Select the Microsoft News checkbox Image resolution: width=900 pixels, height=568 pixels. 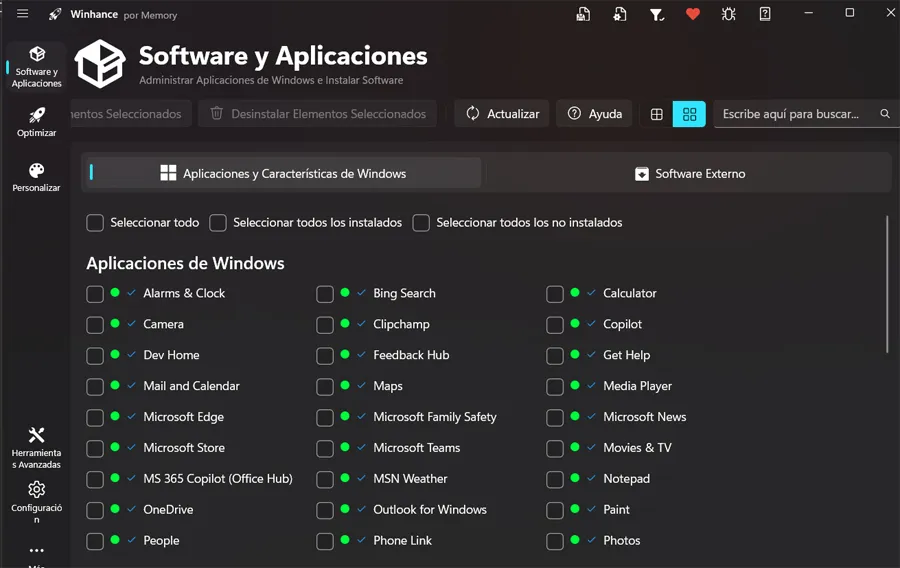554,418
